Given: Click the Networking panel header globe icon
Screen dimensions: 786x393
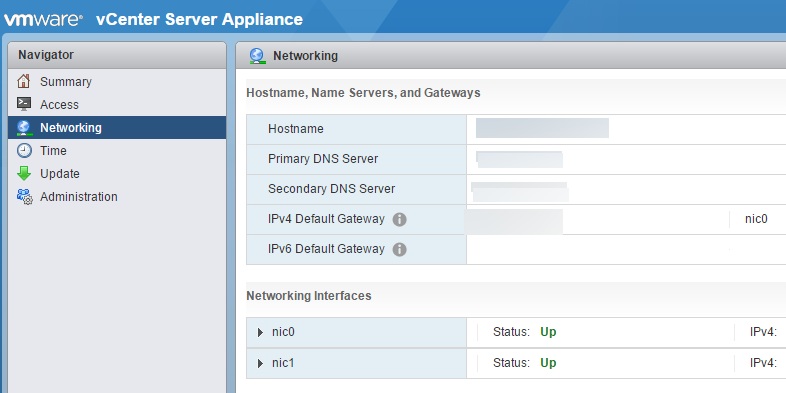Looking at the screenshot, I should (x=257, y=56).
